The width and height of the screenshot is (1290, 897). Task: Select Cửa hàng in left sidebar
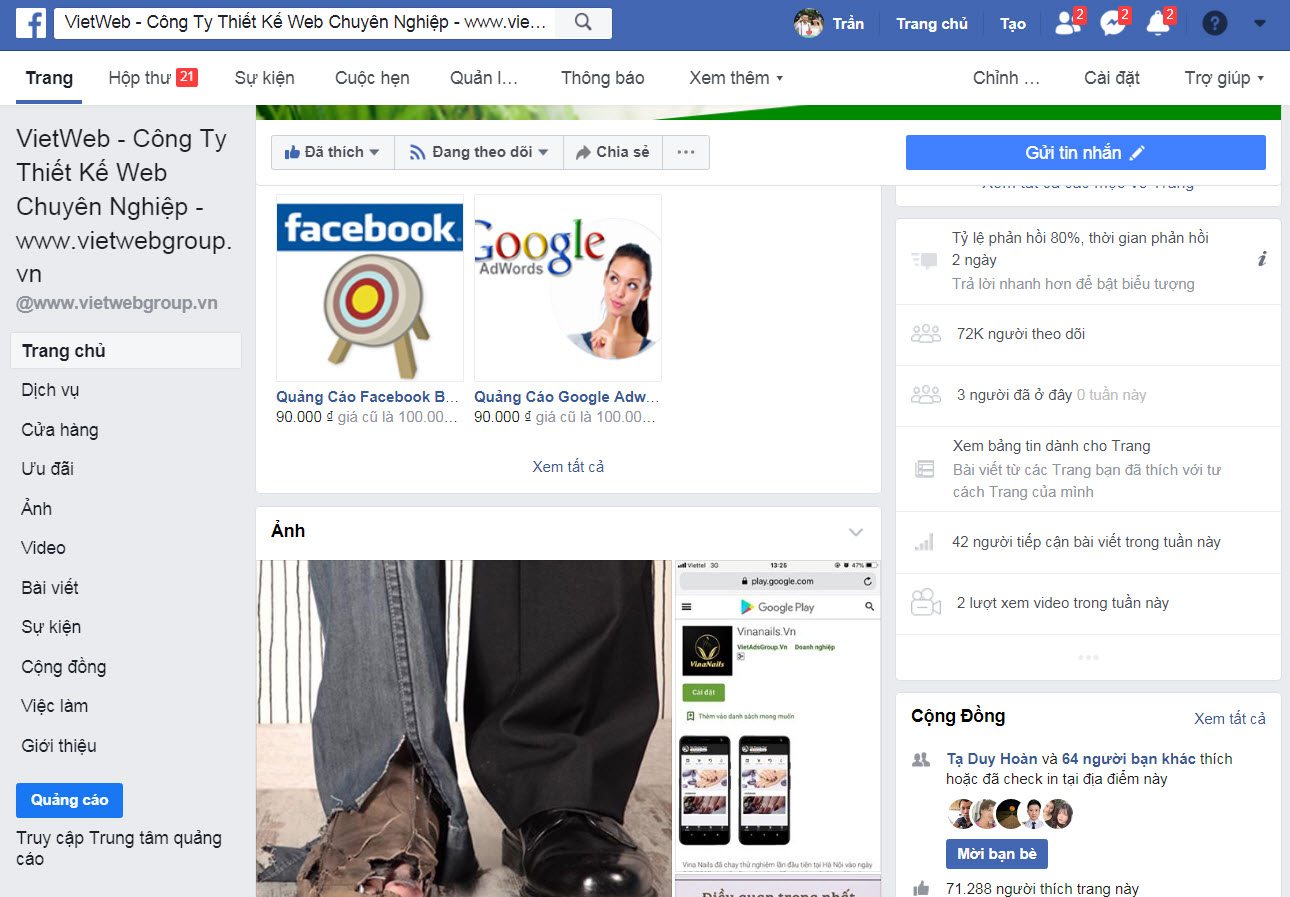[x=60, y=430]
